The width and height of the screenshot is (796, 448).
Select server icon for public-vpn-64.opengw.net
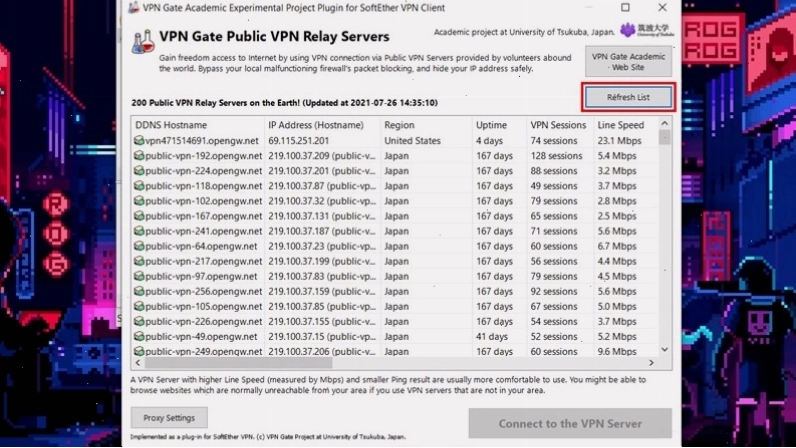139,246
